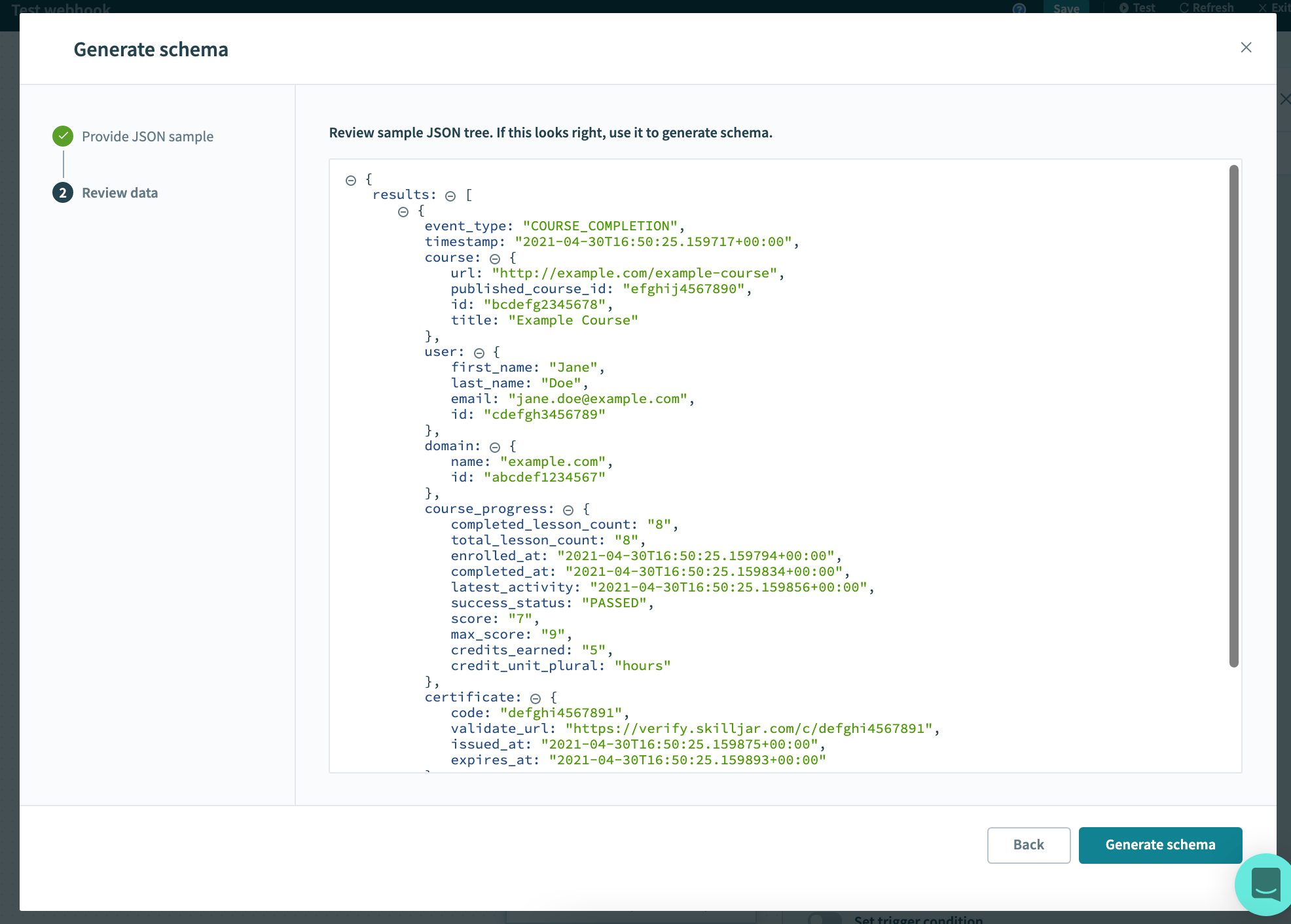The height and width of the screenshot is (924, 1291).
Task: Click the enrolled_at timestamp value
Action: point(696,556)
